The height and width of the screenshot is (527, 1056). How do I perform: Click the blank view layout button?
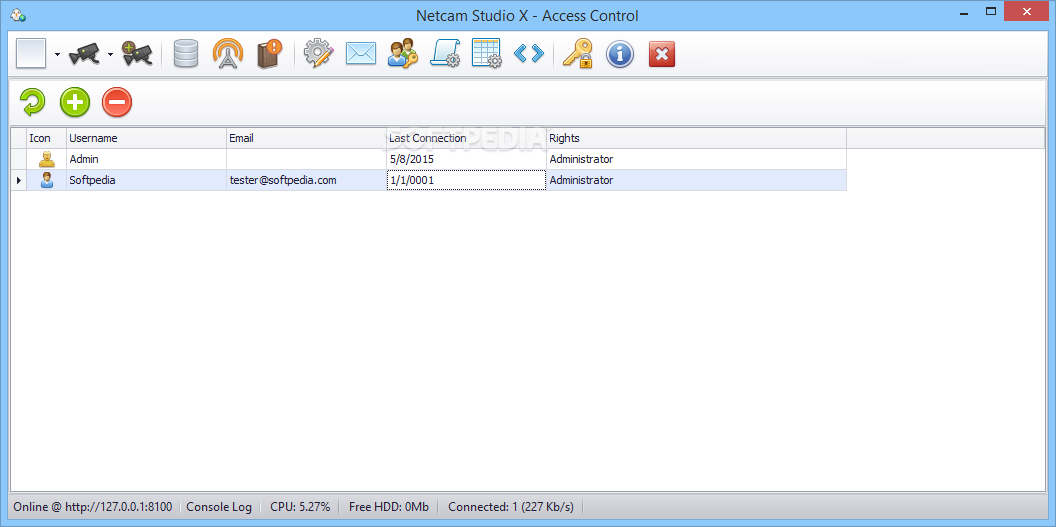click(31, 53)
